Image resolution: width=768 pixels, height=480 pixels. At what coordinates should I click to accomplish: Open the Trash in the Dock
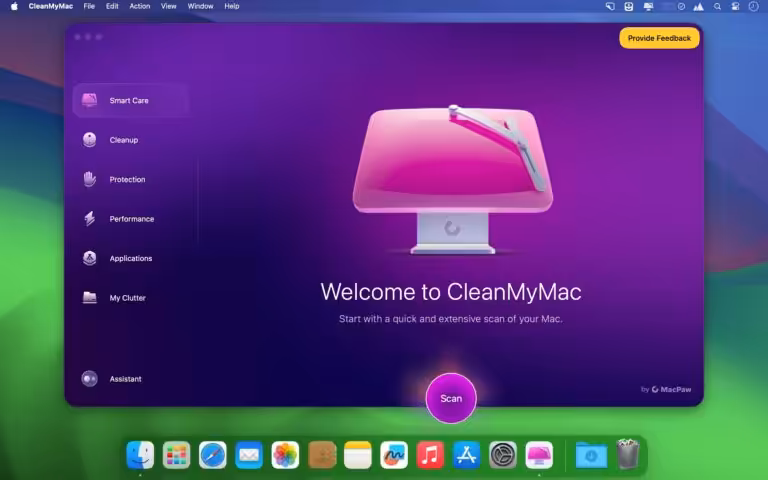[627, 454]
